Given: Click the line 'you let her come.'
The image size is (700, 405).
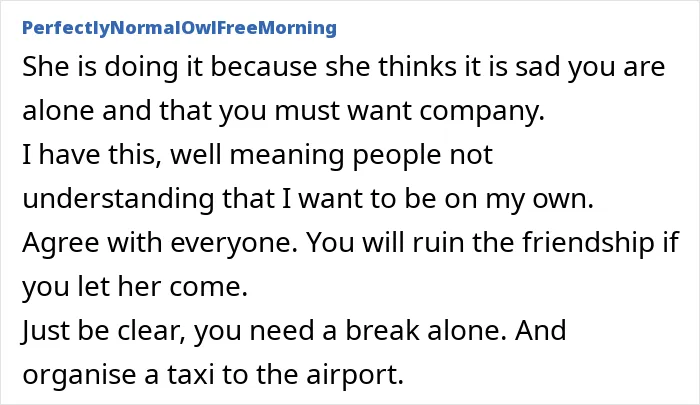Looking at the screenshot, I should click(x=135, y=286).
